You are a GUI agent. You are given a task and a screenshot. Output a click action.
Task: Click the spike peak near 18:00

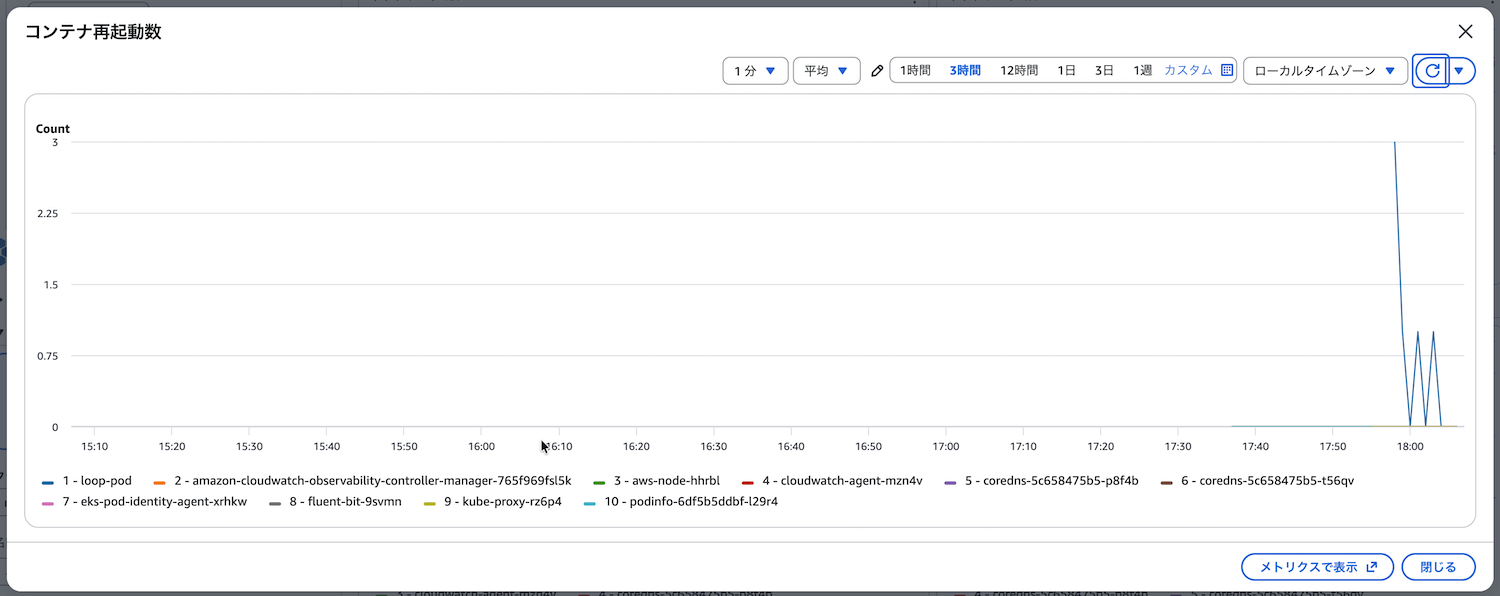[1395, 144]
